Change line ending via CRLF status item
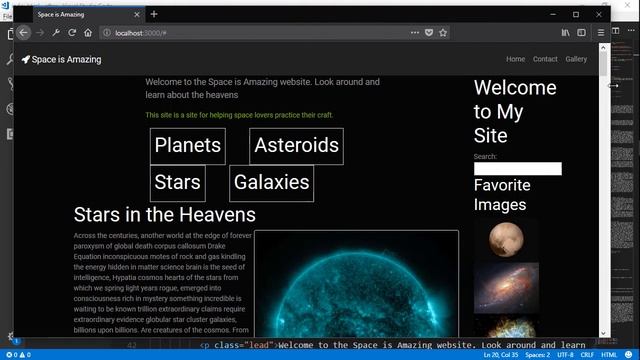The height and width of the screenshot is (360, 640). click(x=587, y=355)
